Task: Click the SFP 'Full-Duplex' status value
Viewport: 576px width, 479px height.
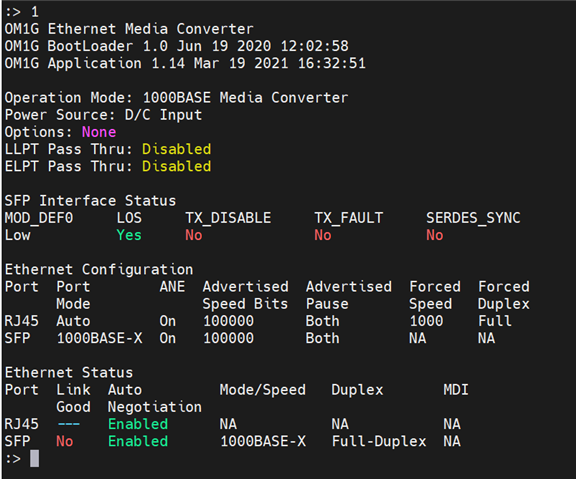Action: pos(379,442)
